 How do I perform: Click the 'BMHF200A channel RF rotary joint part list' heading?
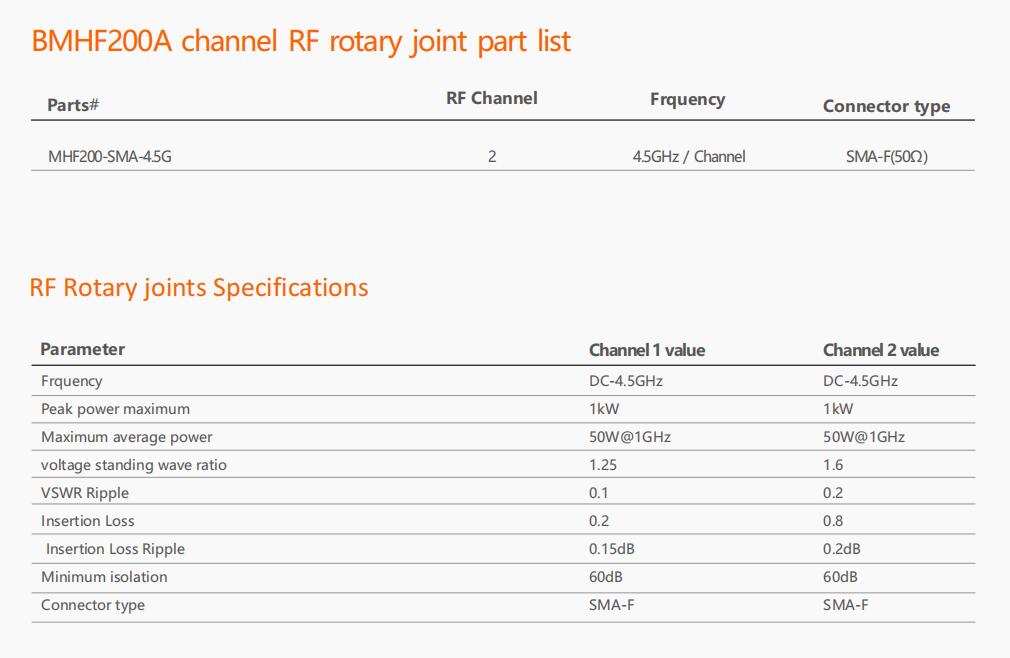tap(301, 42)
